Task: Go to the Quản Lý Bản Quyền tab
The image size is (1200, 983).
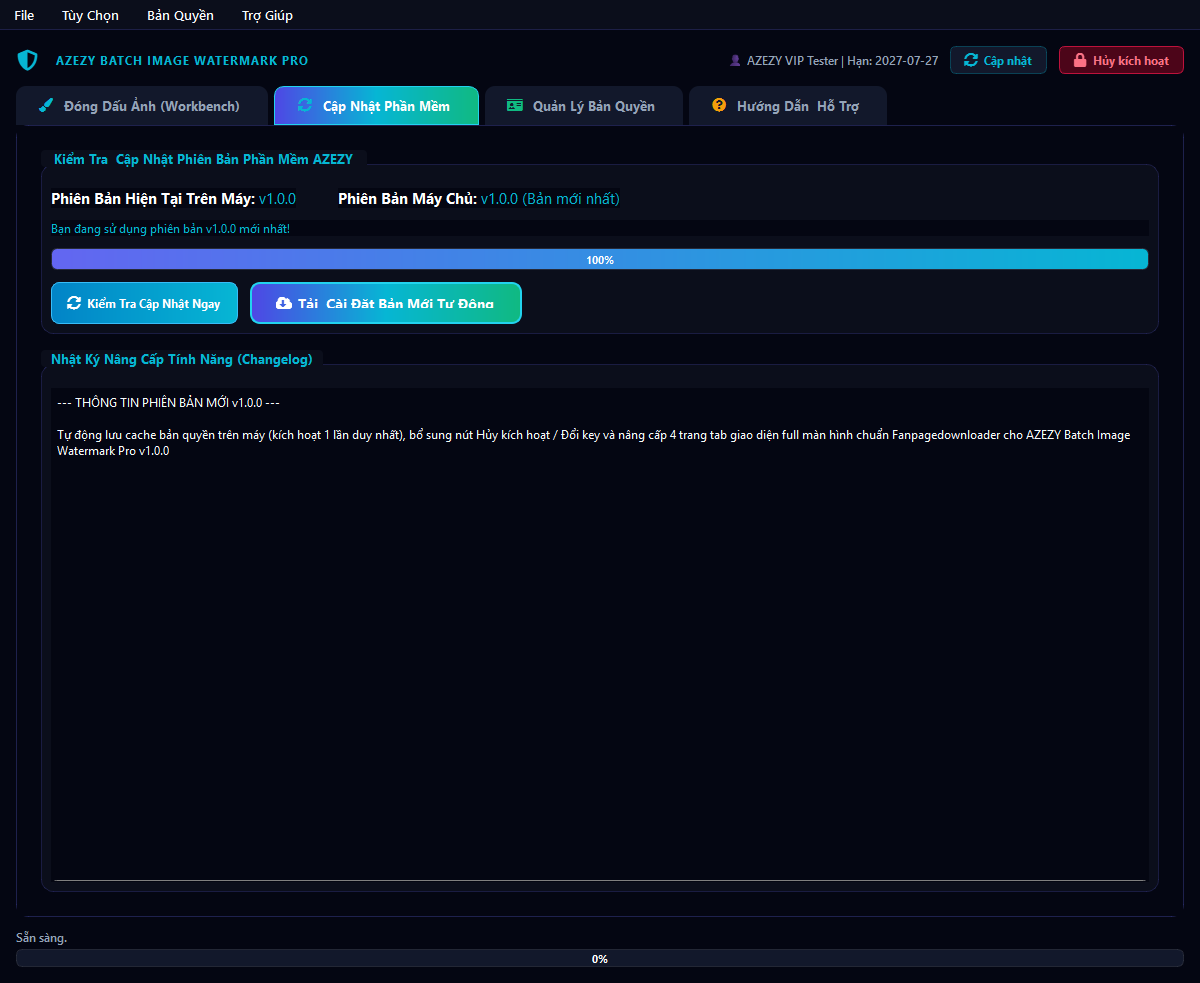Action: [x=583, y=106]
